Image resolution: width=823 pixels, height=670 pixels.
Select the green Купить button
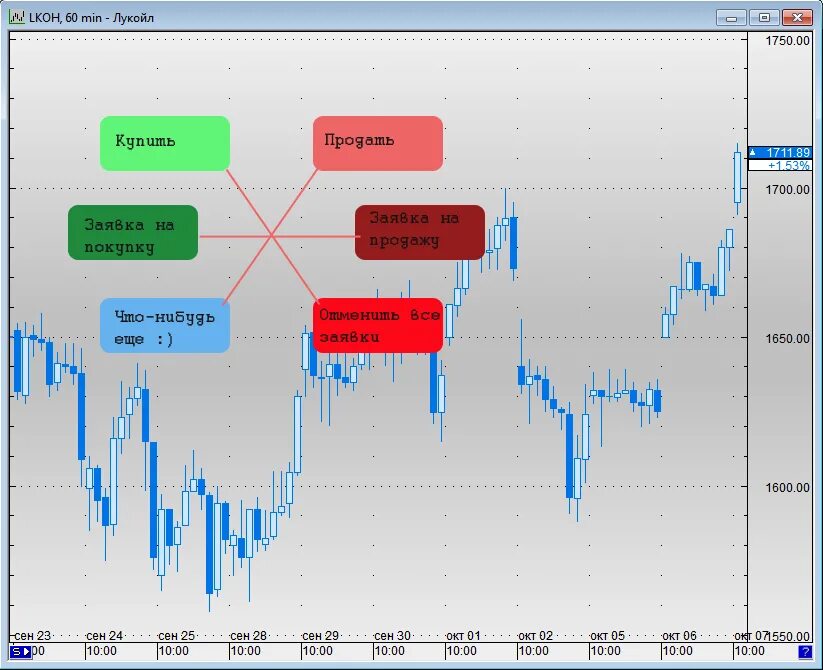[x=164, y=142]
